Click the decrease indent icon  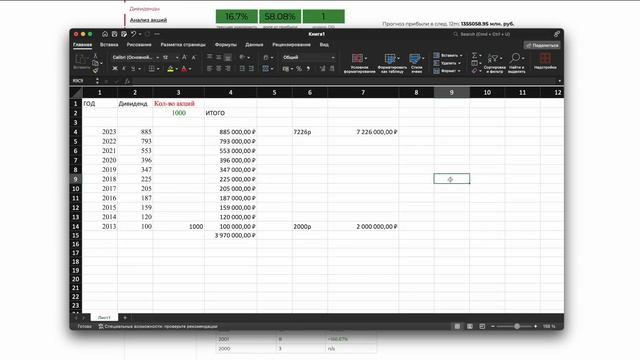click(x=242, y=69)
